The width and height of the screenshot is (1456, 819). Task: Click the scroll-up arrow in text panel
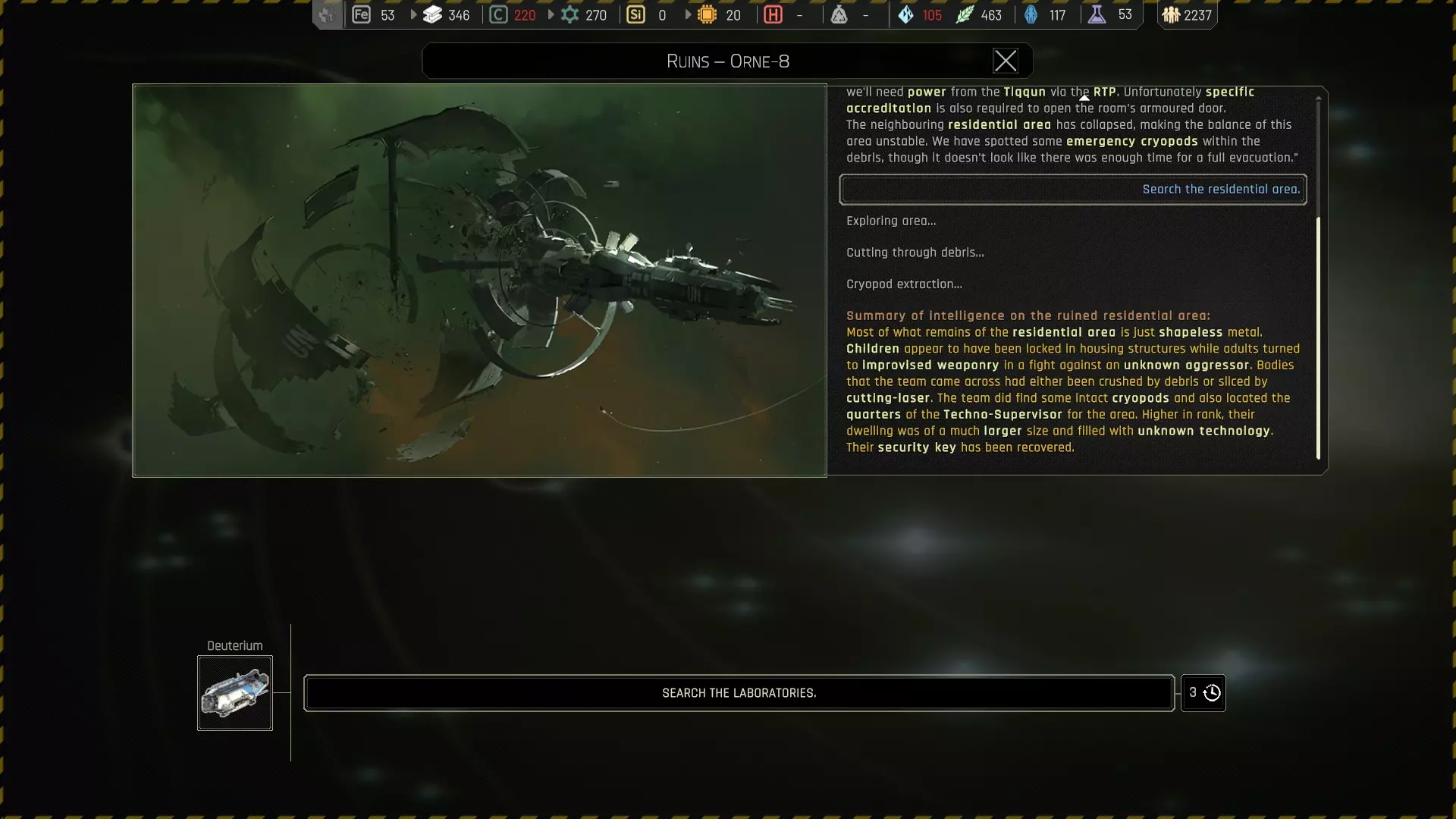coord(1084,98)
